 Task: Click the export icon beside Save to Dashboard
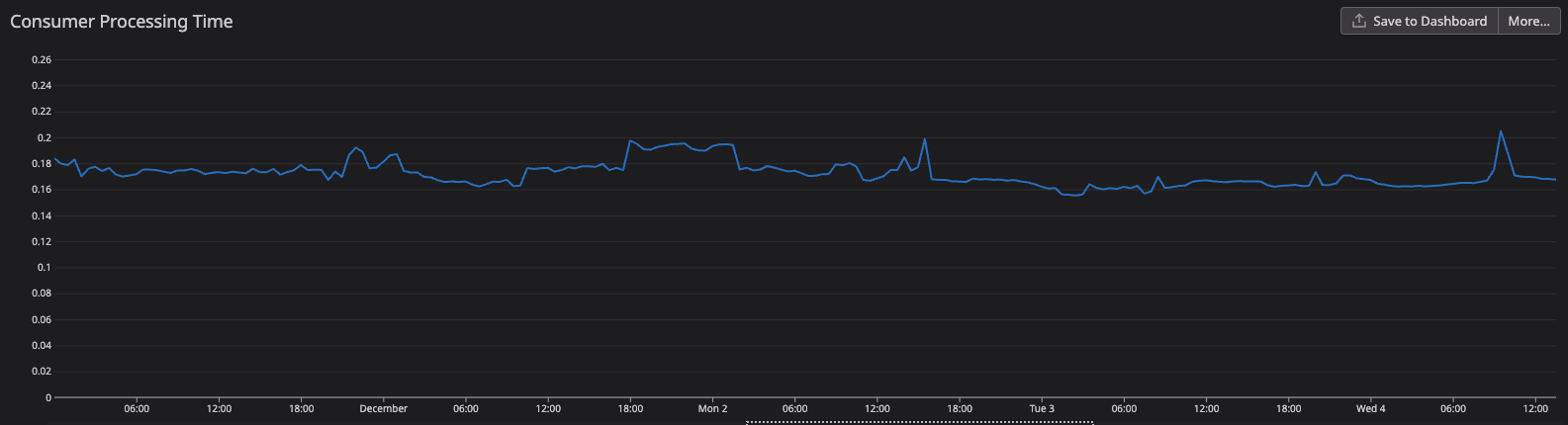[x=1359, y=21]
